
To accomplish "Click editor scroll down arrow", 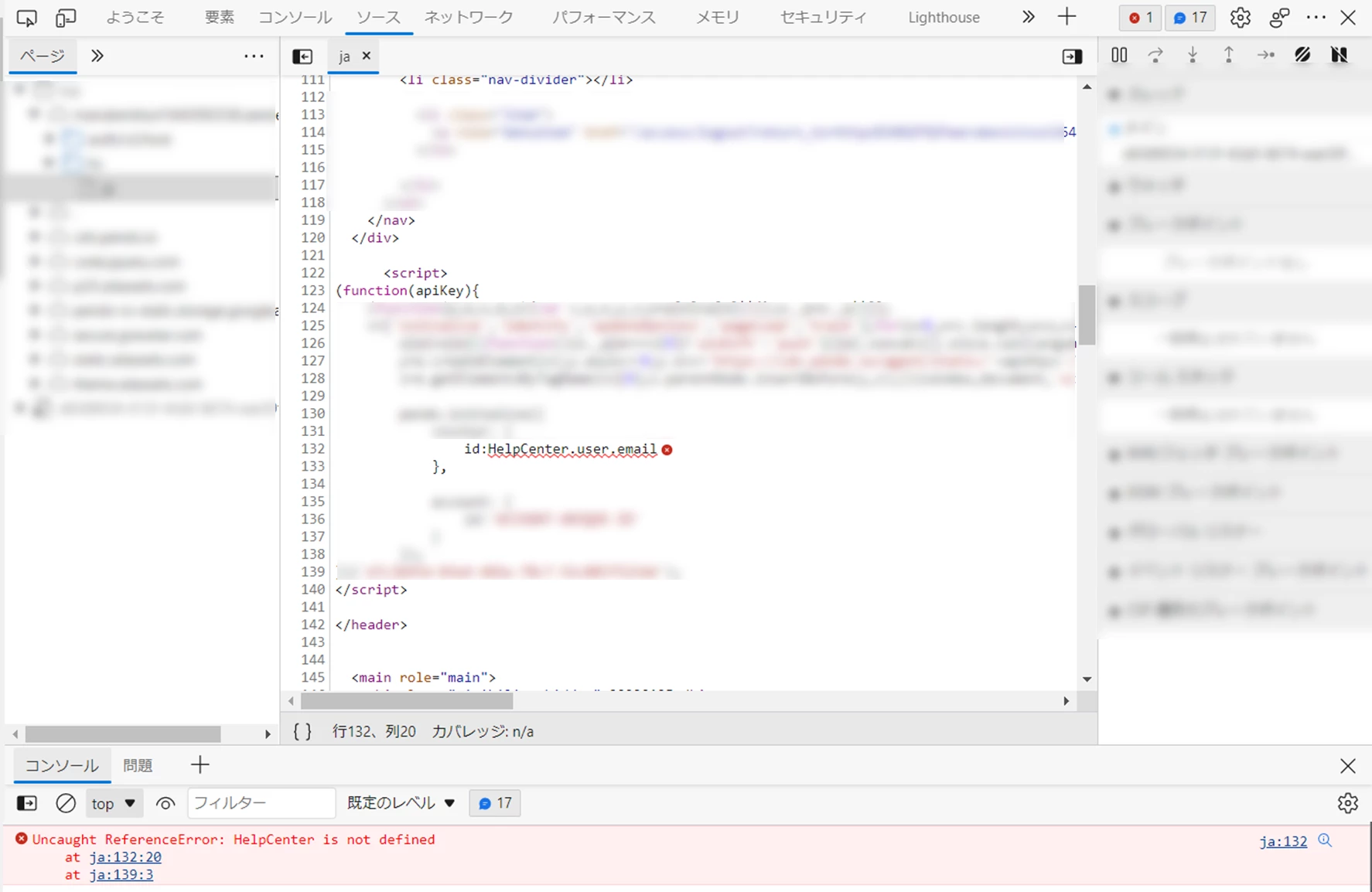I will 1087,679.
